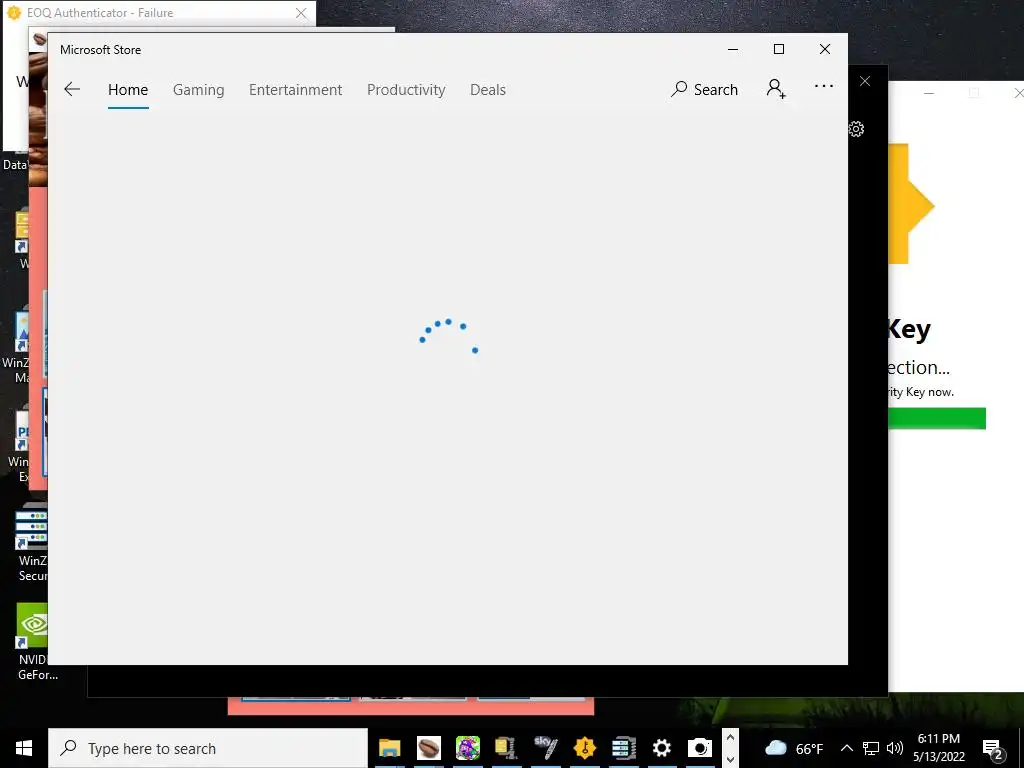
Task: Minimize the Microsoft Store window
Action: click(733, 49)
